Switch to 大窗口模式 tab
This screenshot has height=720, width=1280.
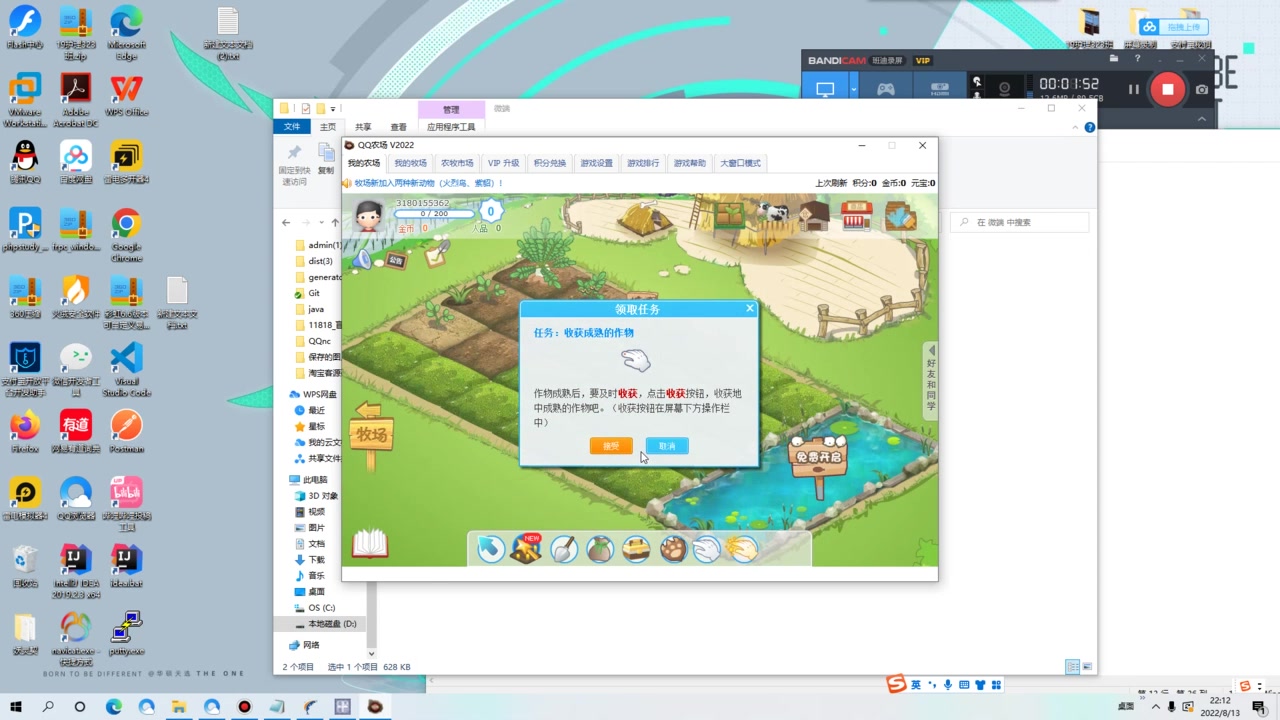741,163
